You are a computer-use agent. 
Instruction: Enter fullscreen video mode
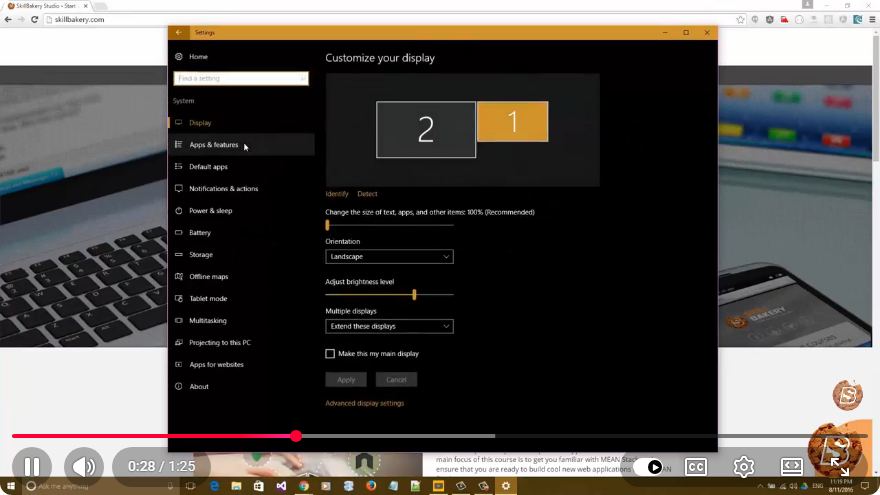click(x=840, y=466)
